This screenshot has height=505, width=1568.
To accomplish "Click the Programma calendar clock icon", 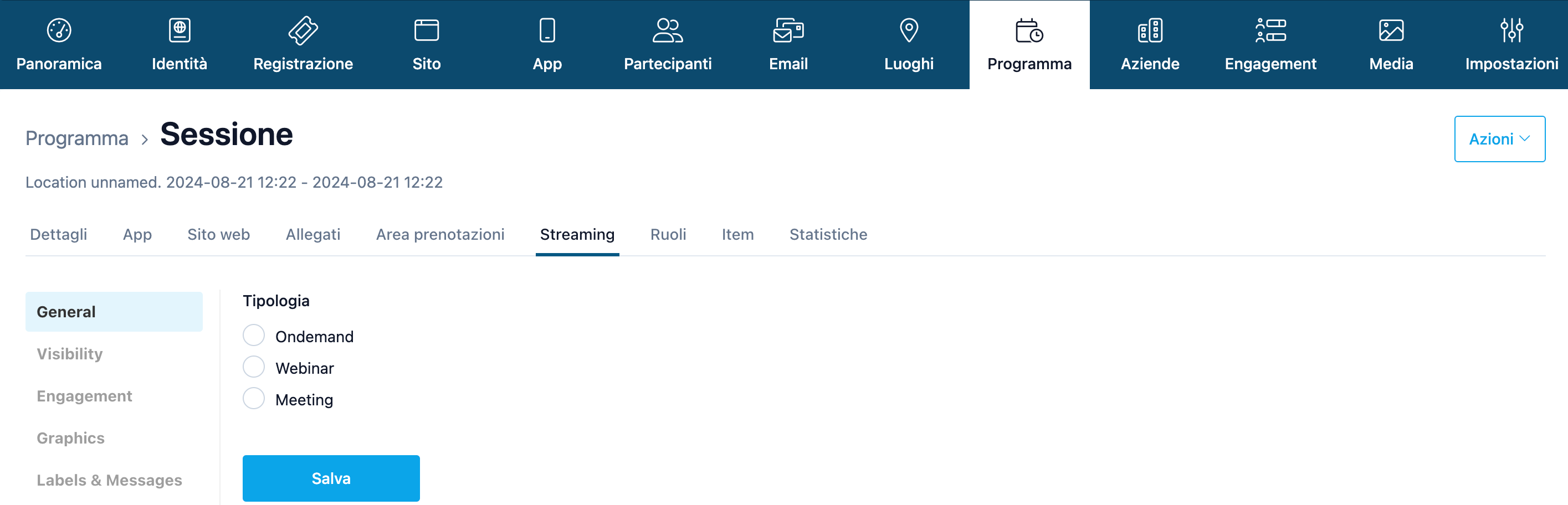I will click(x=1029, y=30).
